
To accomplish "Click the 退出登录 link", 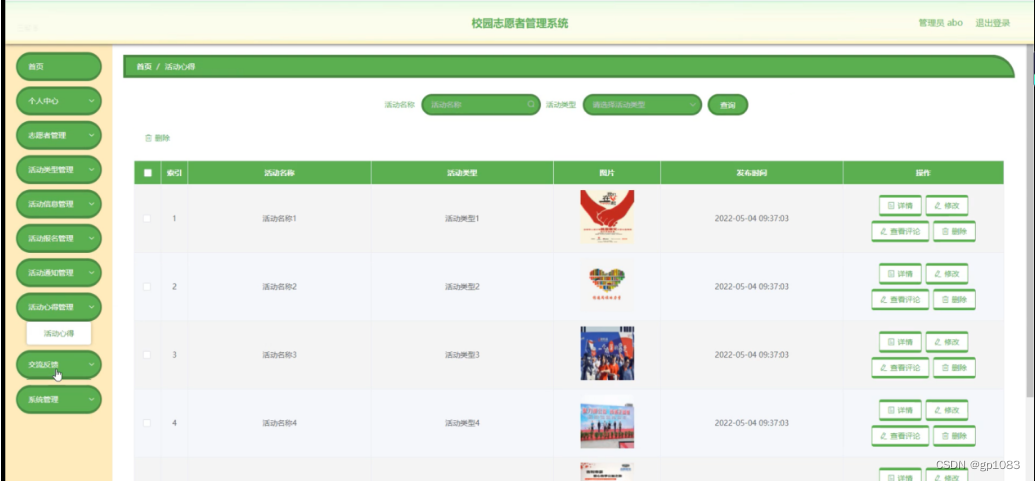I will tap(993, 23).
